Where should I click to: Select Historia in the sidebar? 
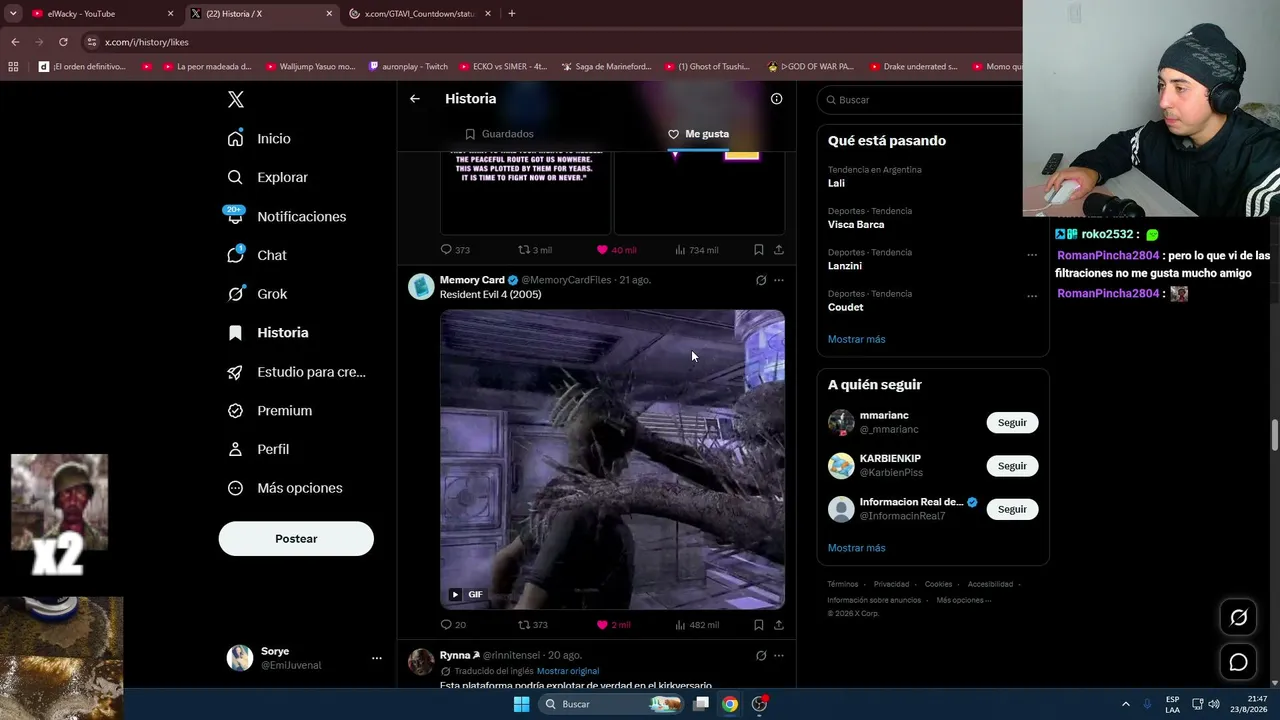pyautogui.click(x=267, y=333)
